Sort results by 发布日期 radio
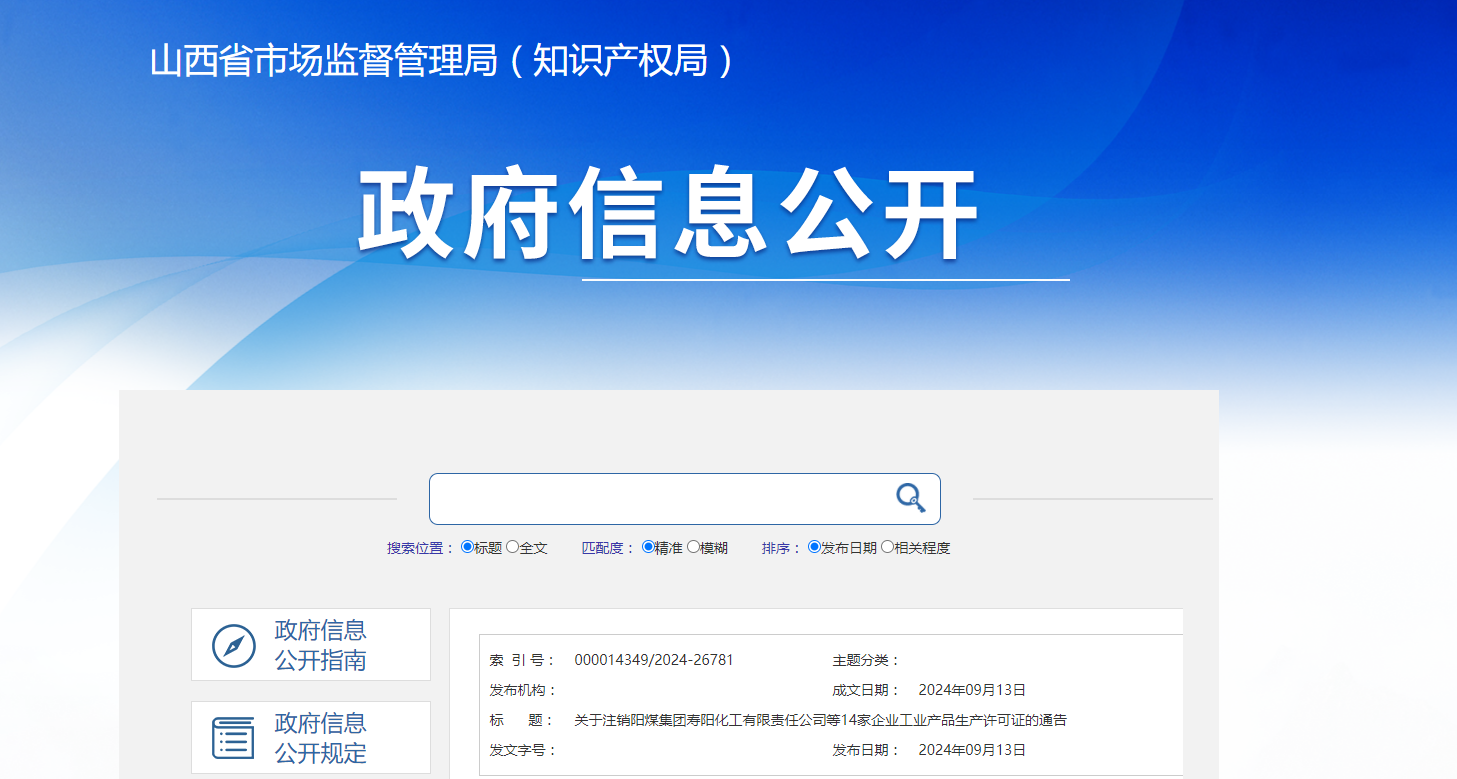The image size is (1457, 779). [x=814, y=547]
